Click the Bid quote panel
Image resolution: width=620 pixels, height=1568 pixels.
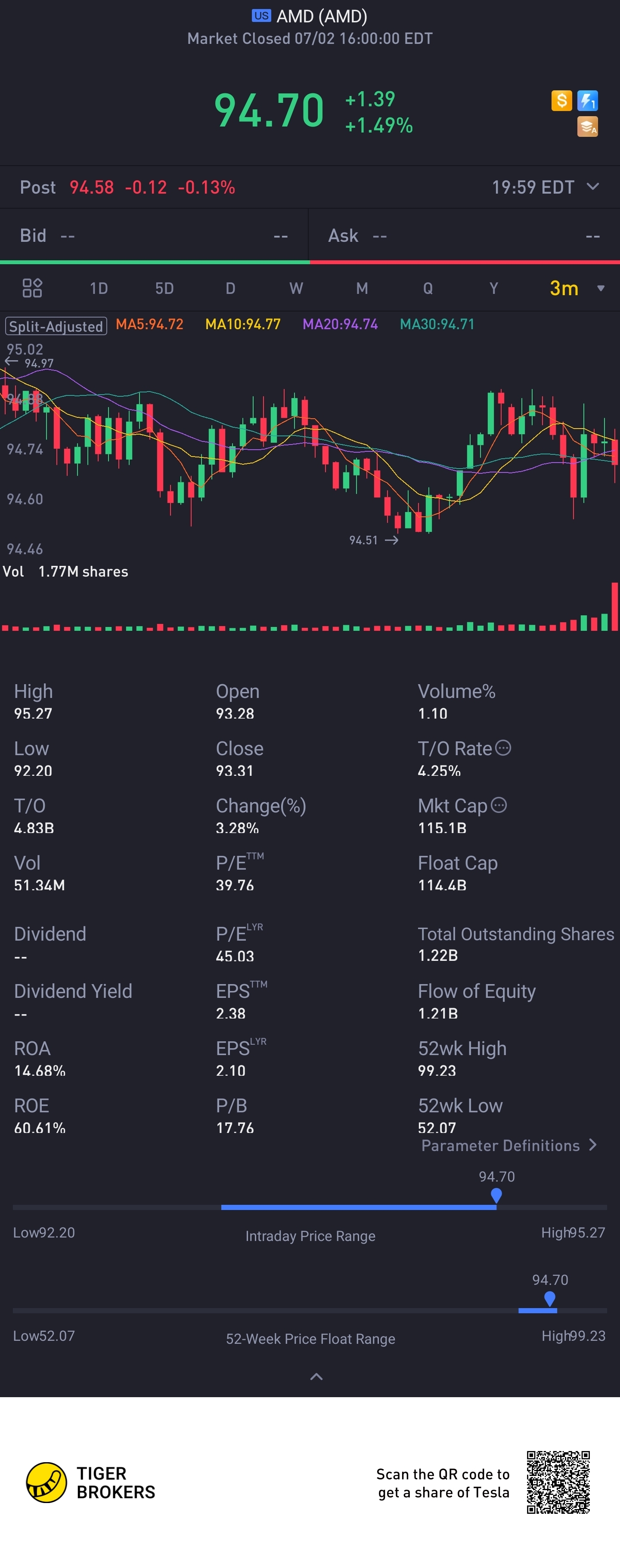pyautogui.click(x=154, y=235)
